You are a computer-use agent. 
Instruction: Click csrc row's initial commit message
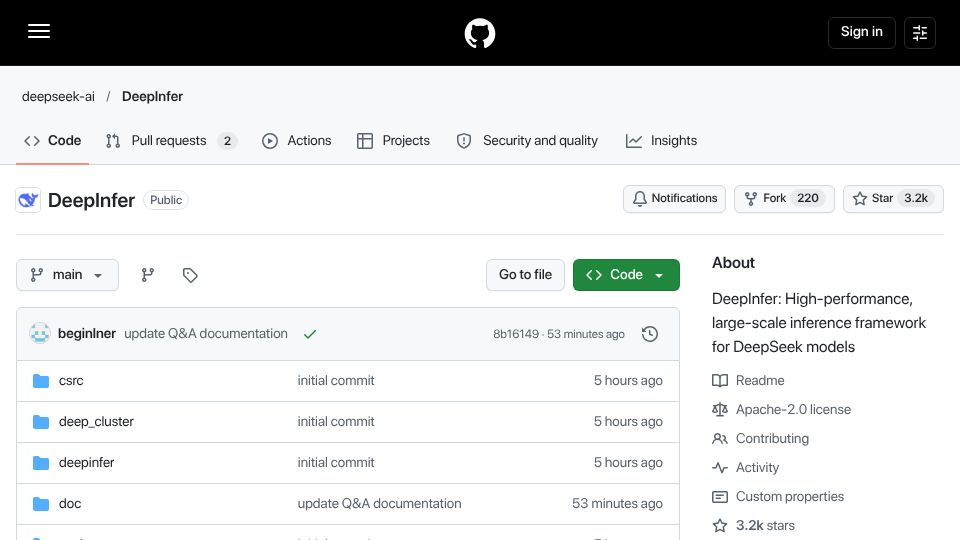(336, 381)
